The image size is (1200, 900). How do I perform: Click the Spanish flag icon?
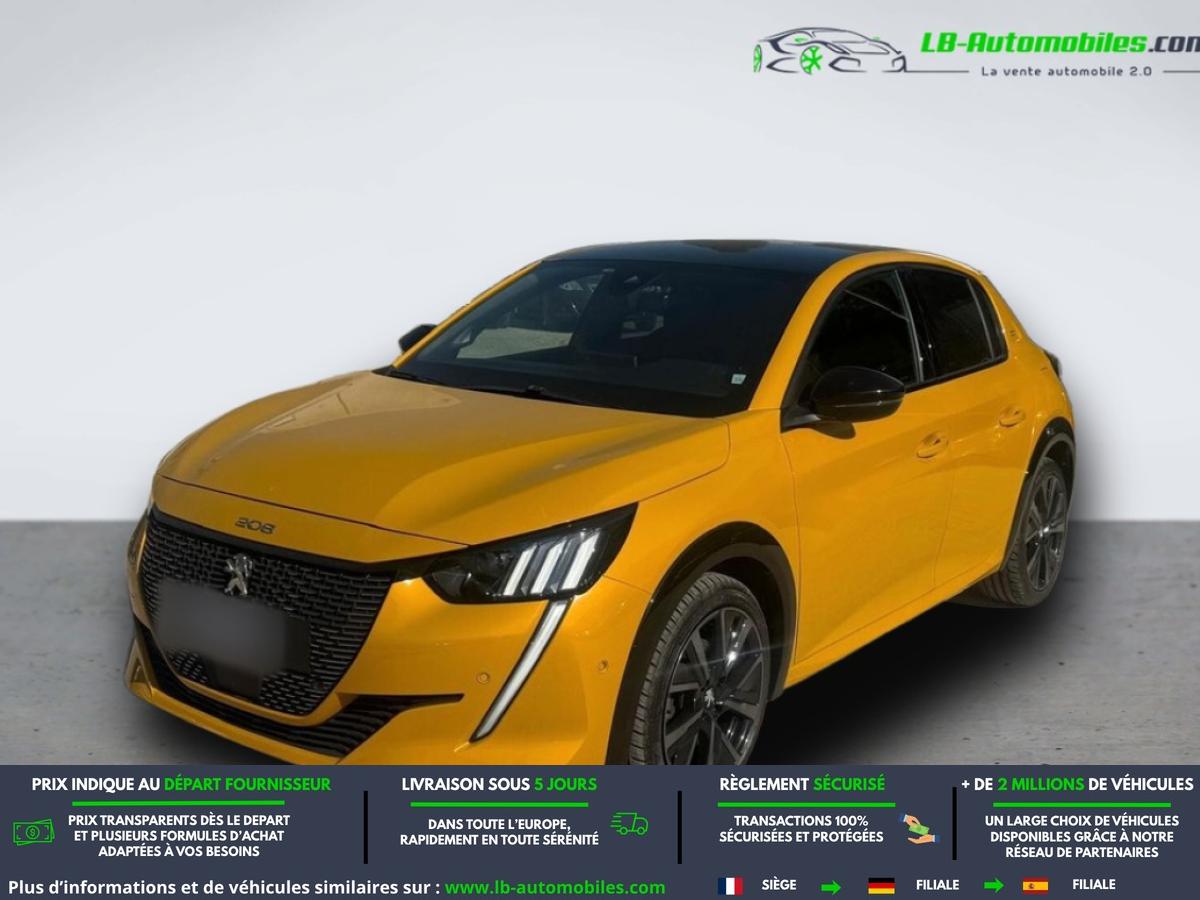(1035, 885)
